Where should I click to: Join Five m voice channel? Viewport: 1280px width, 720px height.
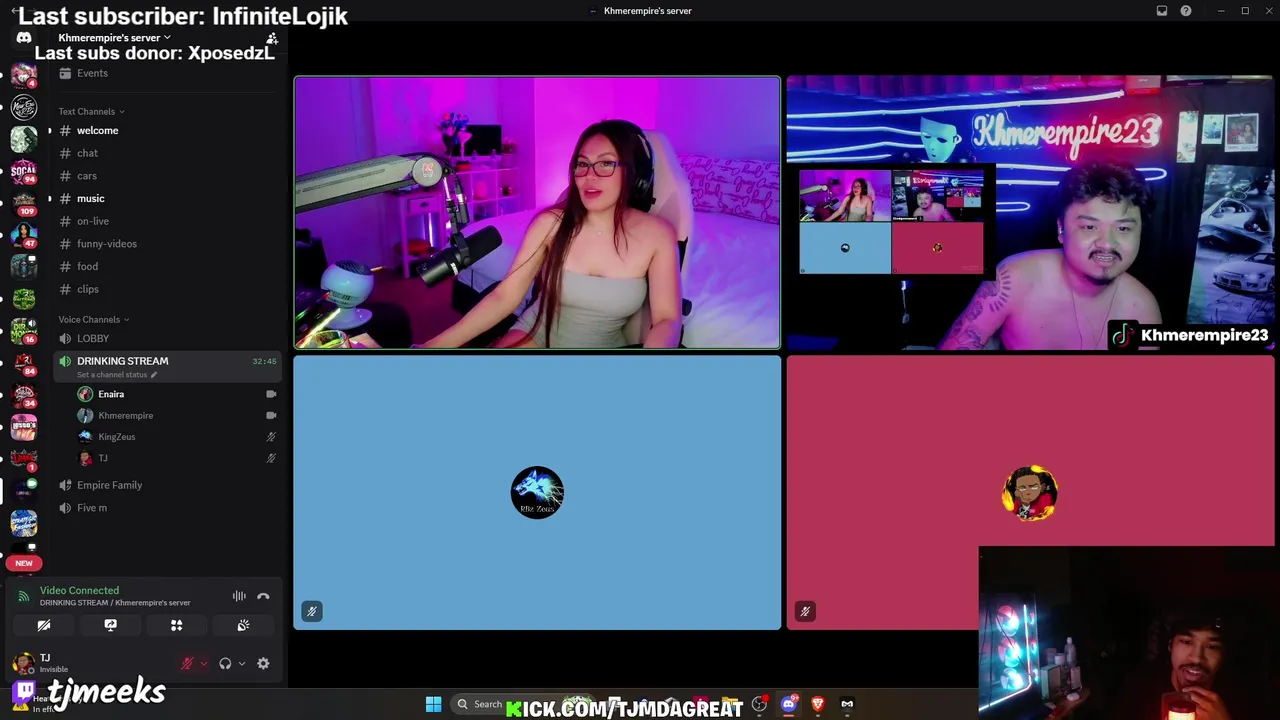click(x=166, y=508)
